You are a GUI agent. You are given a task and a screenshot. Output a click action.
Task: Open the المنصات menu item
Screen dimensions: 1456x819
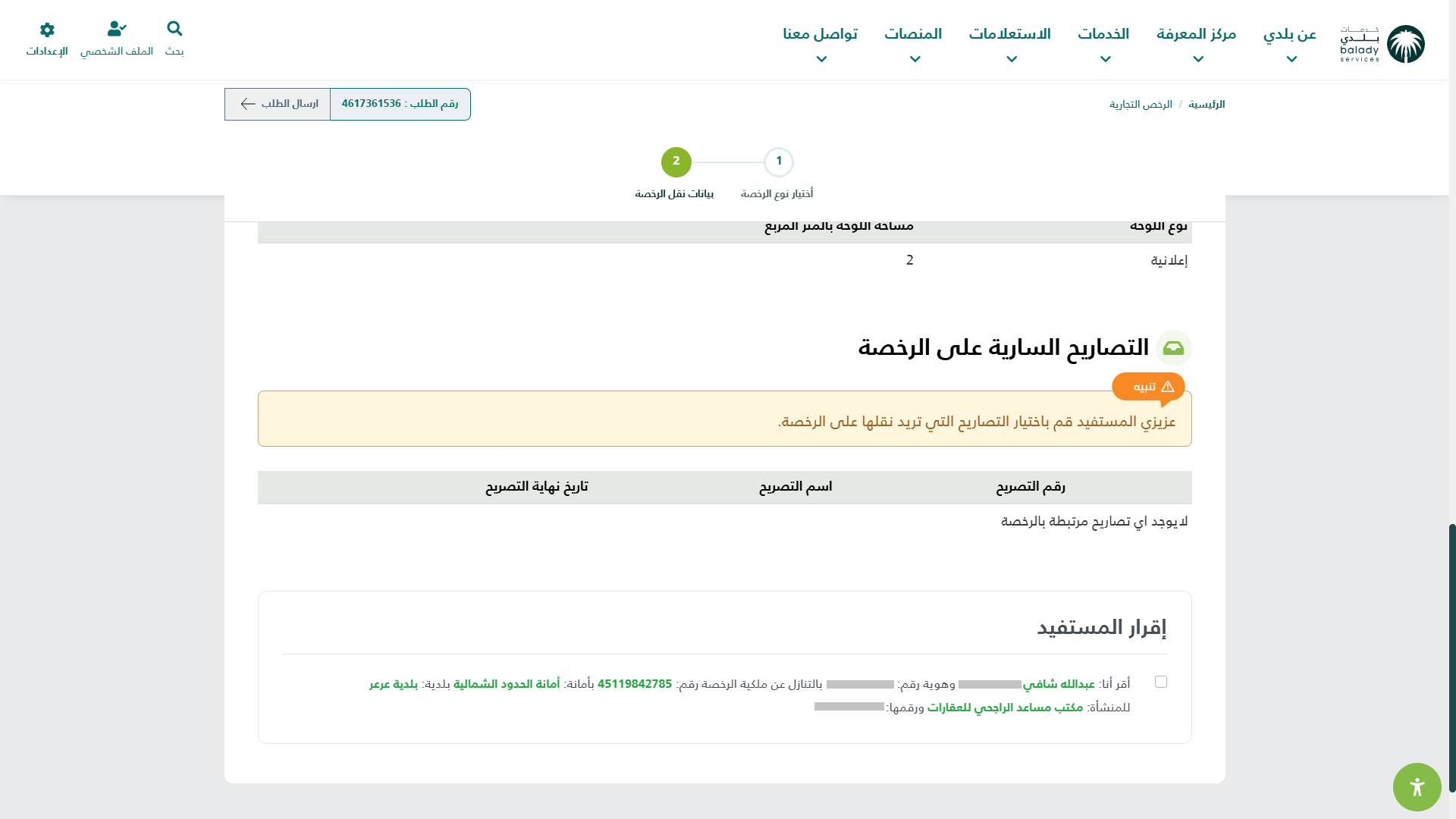(913, 34)
